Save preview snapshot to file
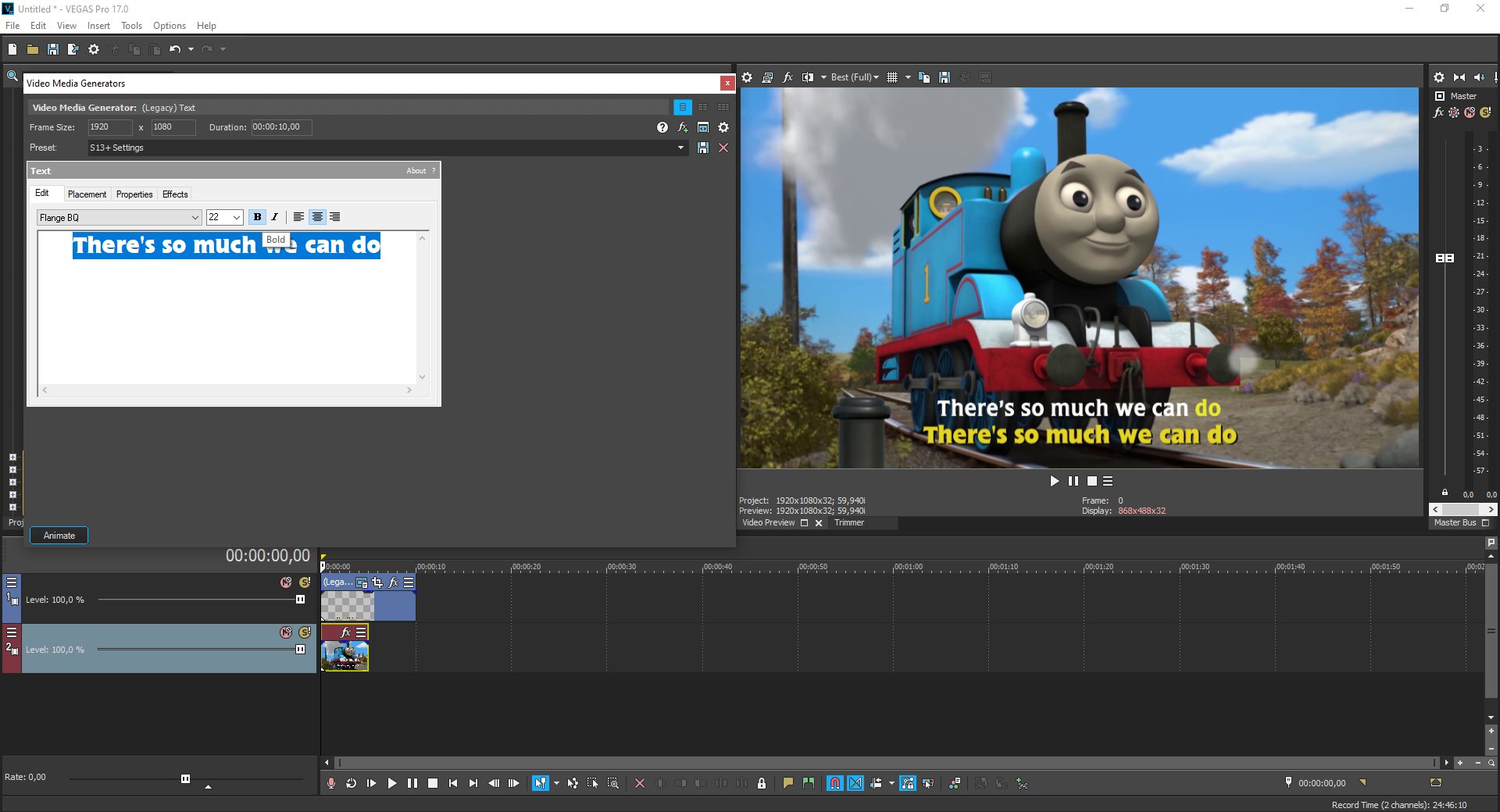The height and width of the screenshot is (812, 1500). pyautogui.click(x=945, y=77)
